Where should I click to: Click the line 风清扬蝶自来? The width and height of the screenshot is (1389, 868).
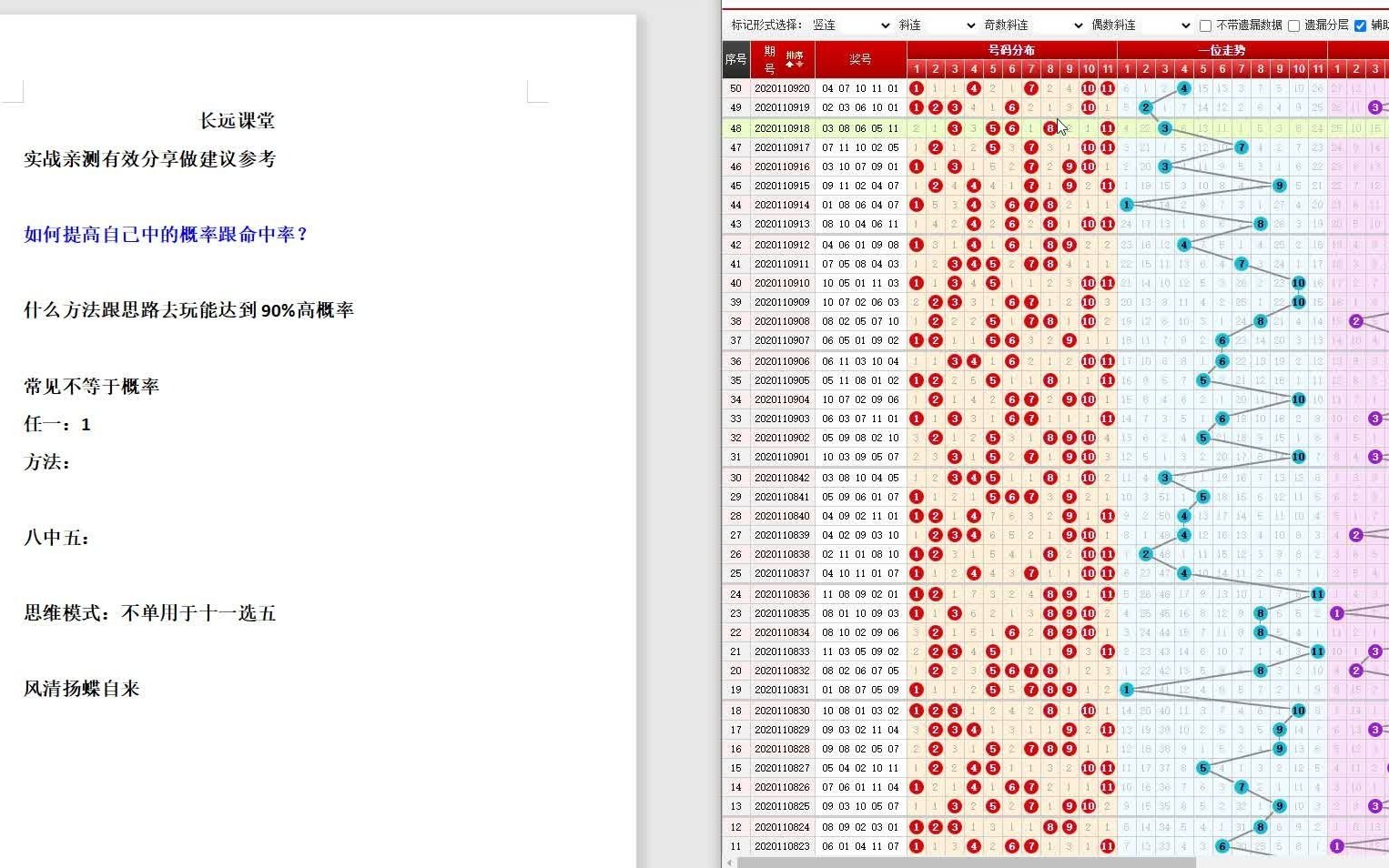(x=82, y=689)
